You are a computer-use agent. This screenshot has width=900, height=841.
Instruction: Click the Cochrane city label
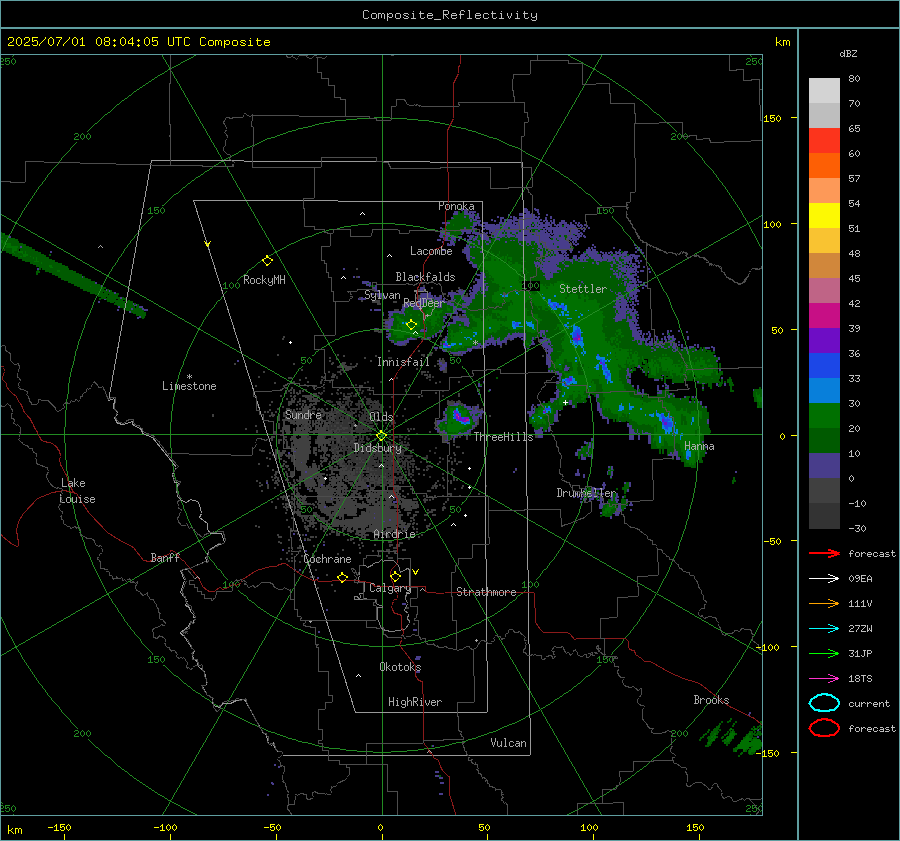click(x=327, y=559)
